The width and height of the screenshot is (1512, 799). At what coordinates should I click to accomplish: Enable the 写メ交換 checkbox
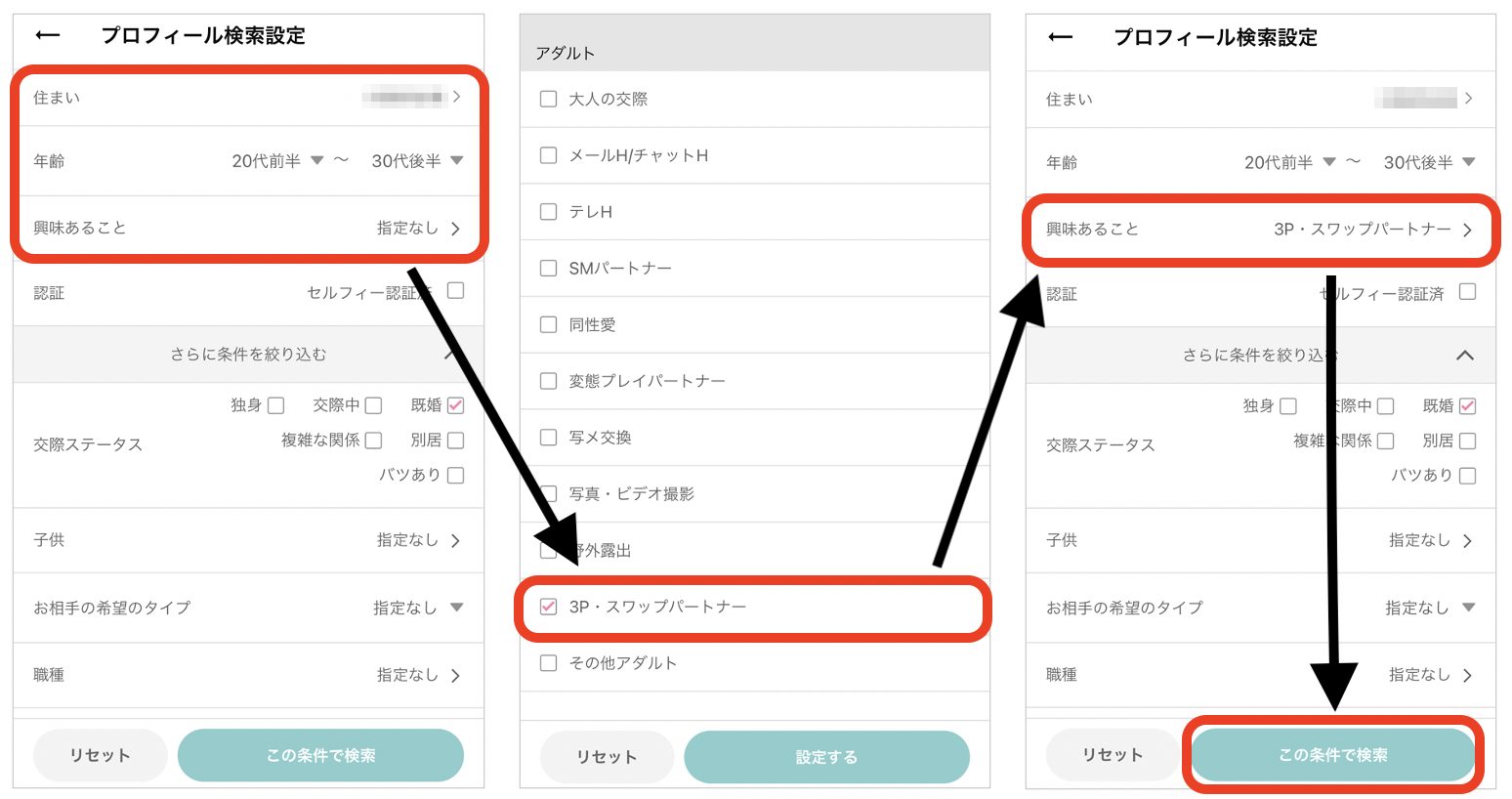[549, 437]
